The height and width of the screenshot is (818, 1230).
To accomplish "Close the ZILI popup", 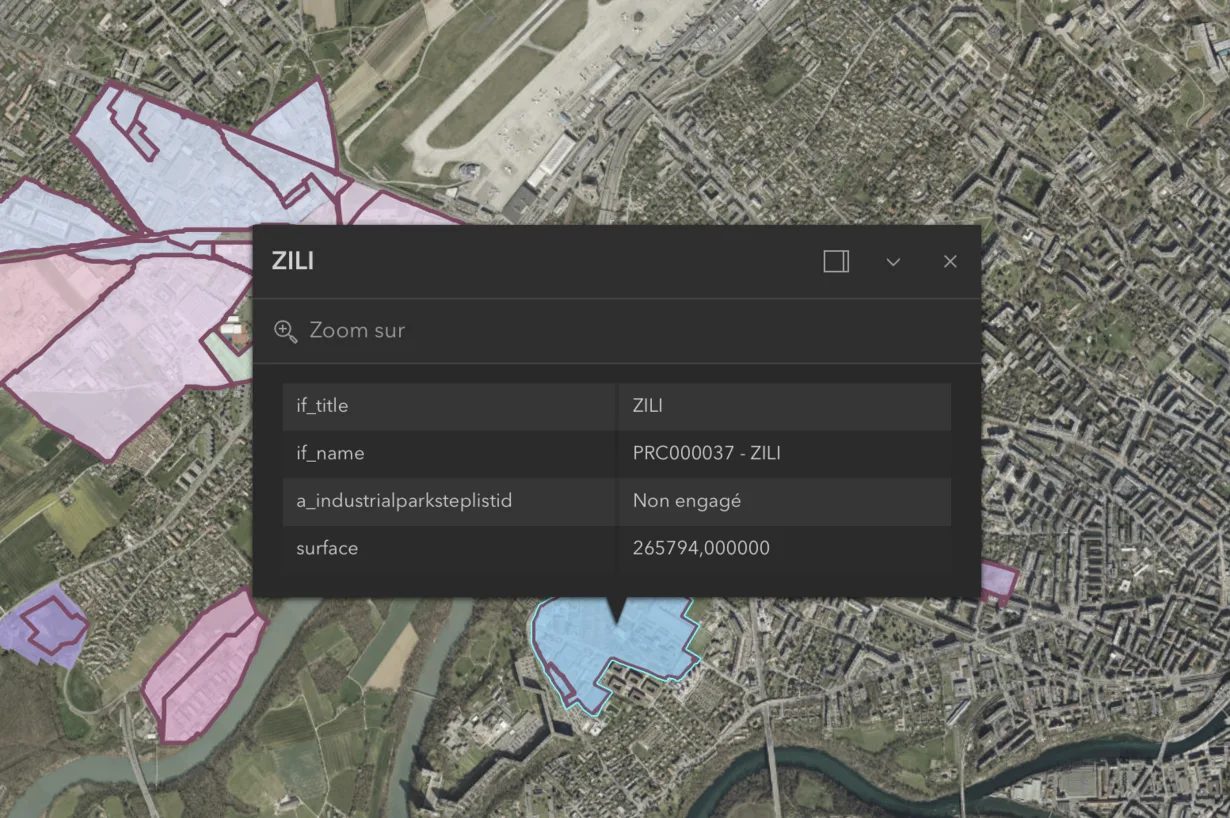I will 950,261.
